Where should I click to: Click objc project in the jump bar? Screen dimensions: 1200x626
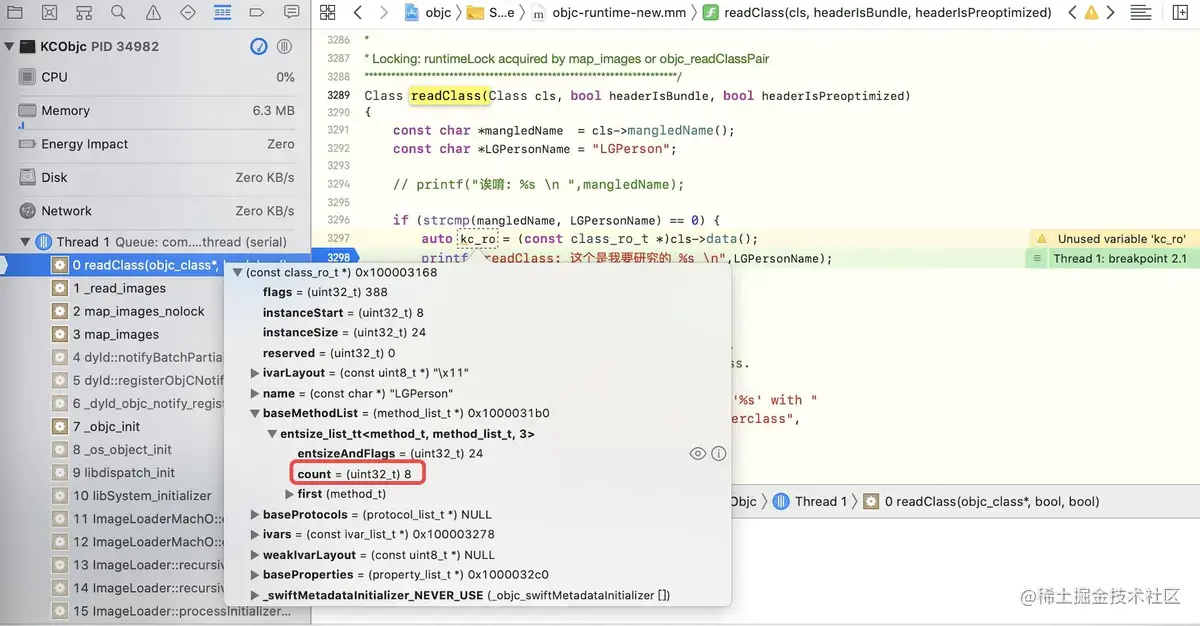(x=427, y=13)
